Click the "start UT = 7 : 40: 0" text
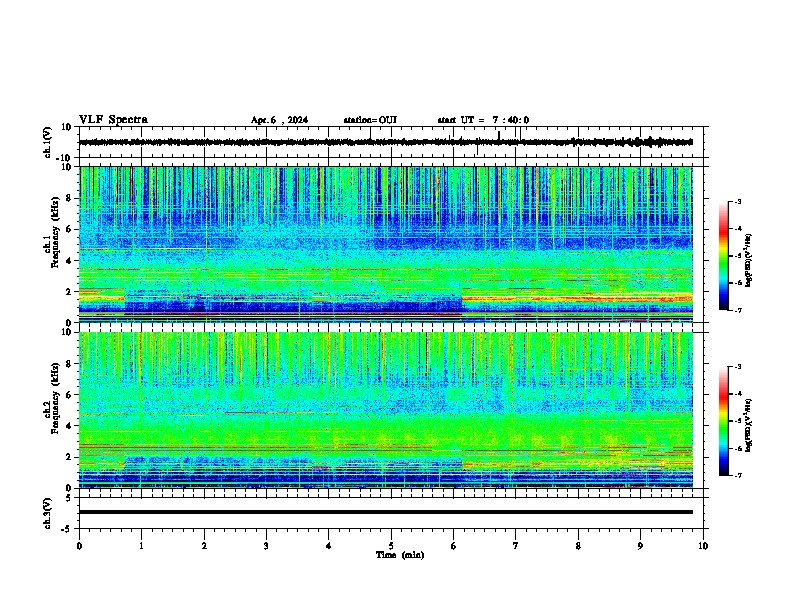 point(483,120)
